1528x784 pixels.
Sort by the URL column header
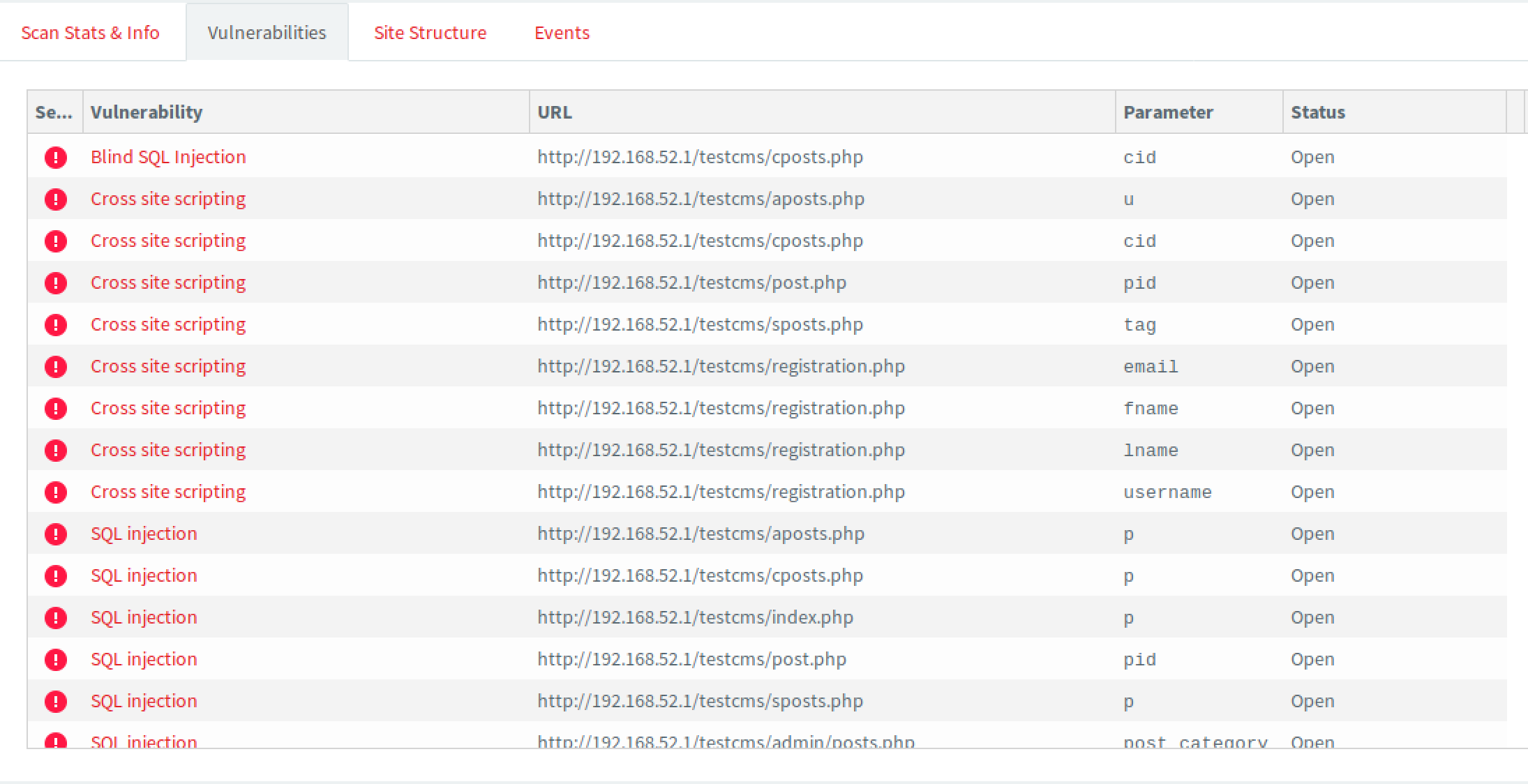click(823, 112)
